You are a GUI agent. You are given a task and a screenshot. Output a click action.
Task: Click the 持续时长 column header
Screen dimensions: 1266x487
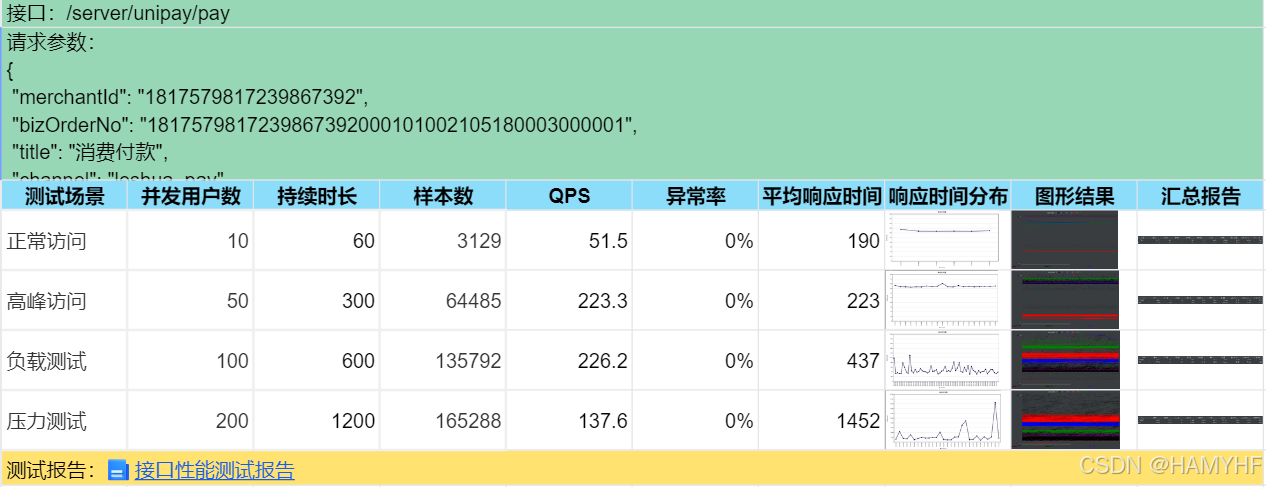pos(316,195)
